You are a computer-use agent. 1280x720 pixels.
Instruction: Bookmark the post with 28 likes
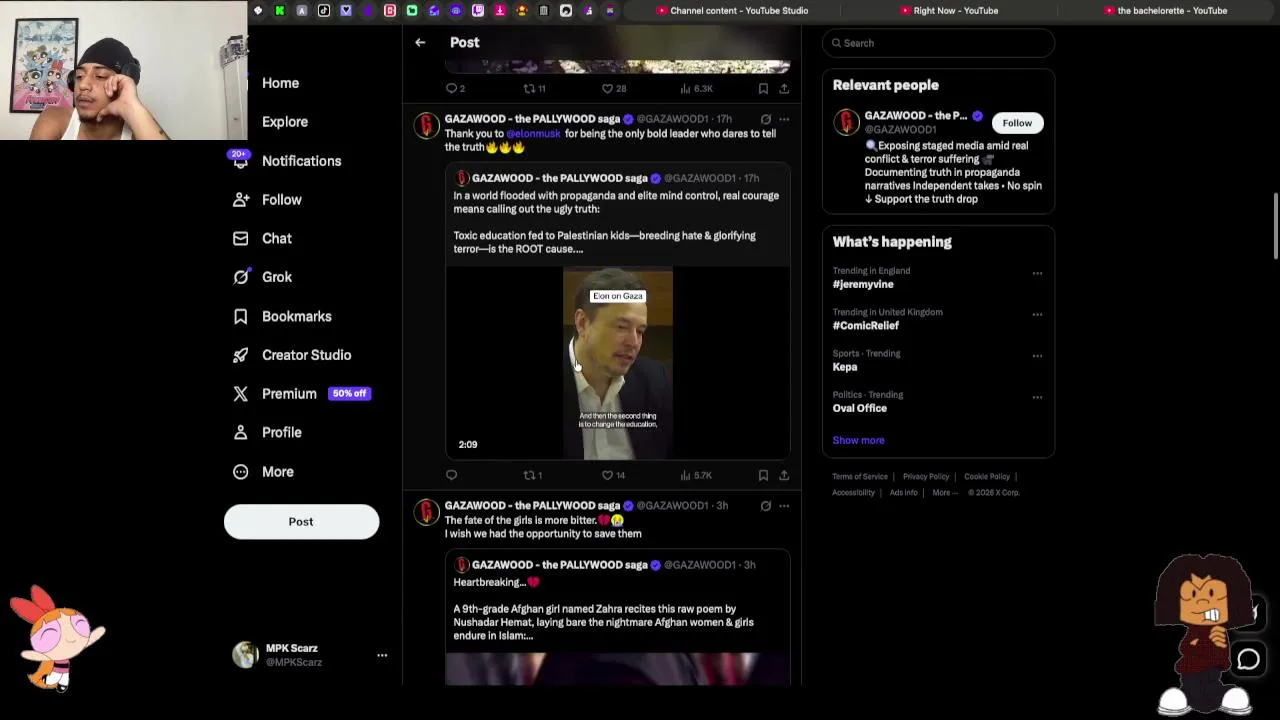click(x=763, y=88)
